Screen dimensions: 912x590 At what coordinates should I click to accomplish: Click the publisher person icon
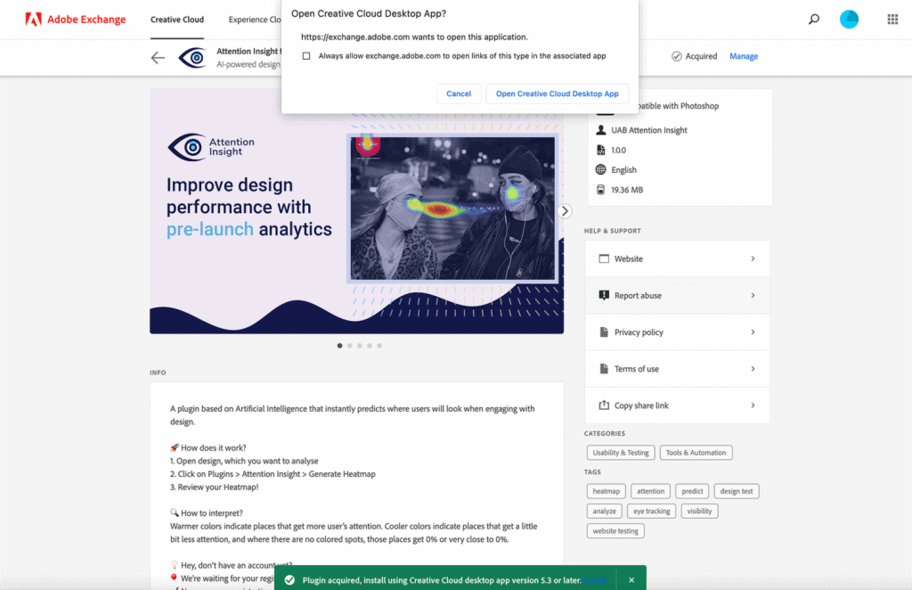click(601, 130)
